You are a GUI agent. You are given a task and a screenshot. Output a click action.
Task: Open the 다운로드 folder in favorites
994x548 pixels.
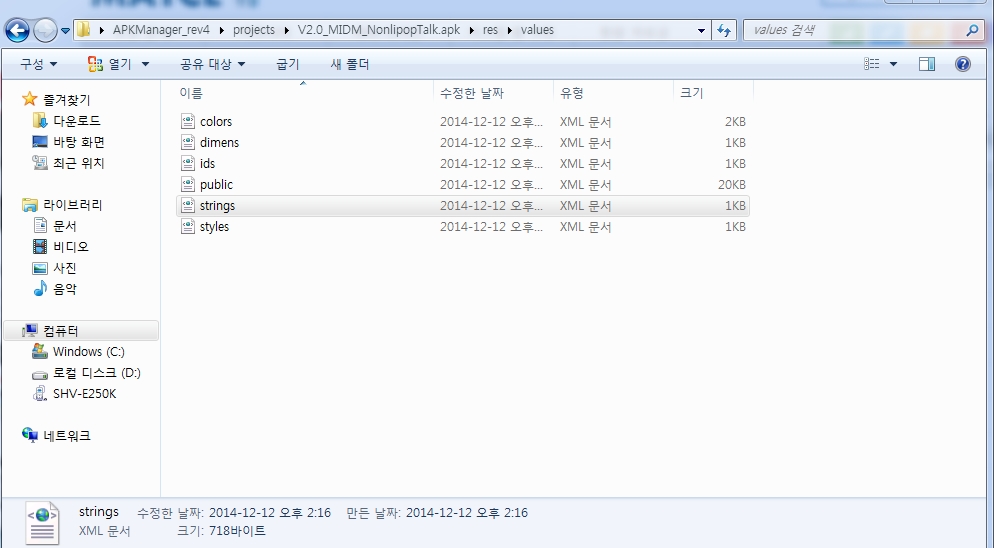(76, 121)
